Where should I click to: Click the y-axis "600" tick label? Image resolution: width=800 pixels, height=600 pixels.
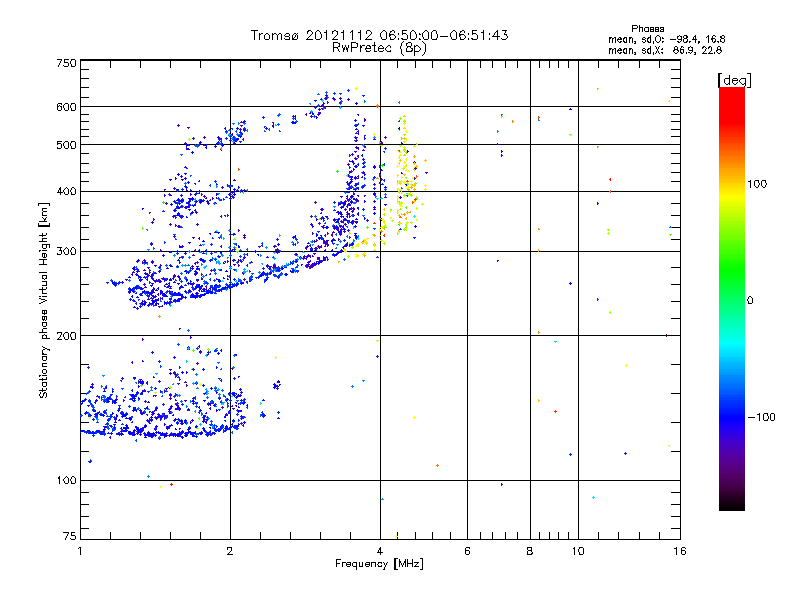[x=66, y=107]
